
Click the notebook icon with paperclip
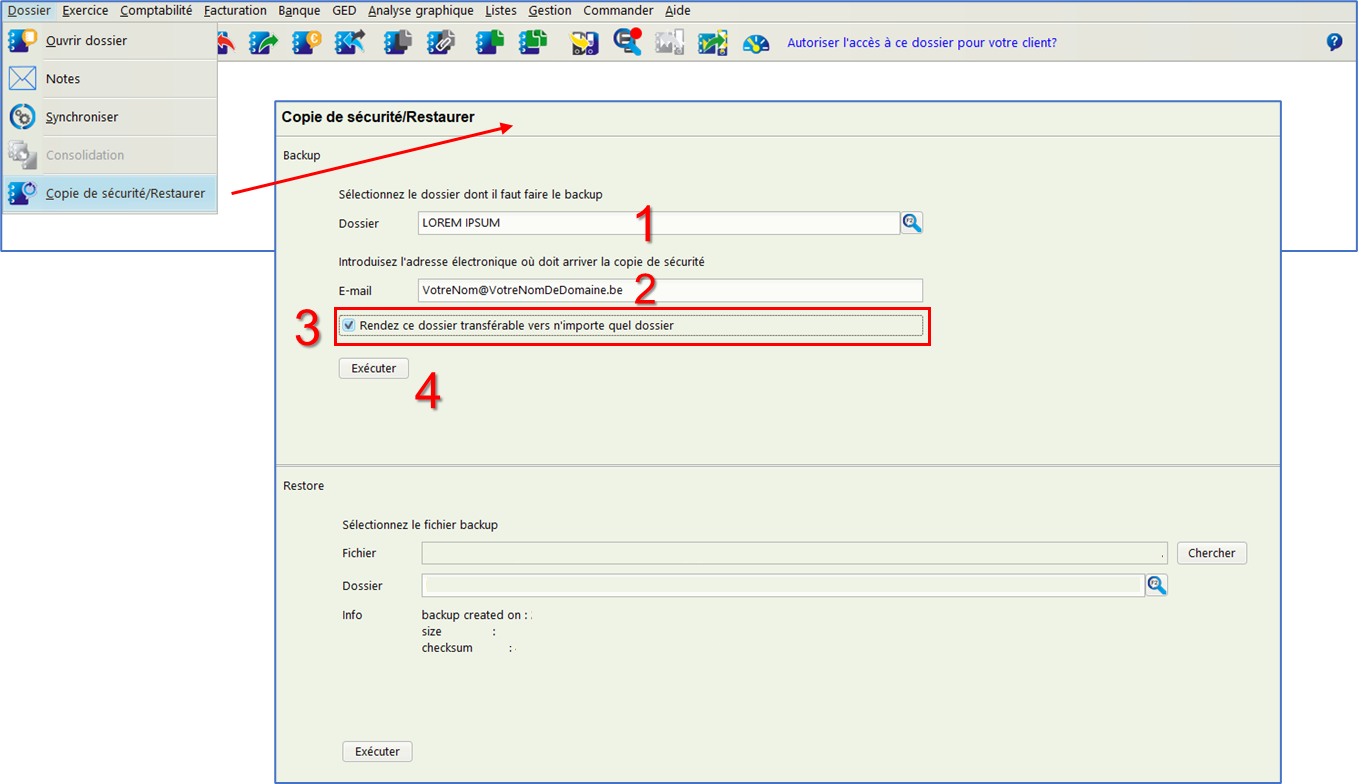click(x=441, y=42)
